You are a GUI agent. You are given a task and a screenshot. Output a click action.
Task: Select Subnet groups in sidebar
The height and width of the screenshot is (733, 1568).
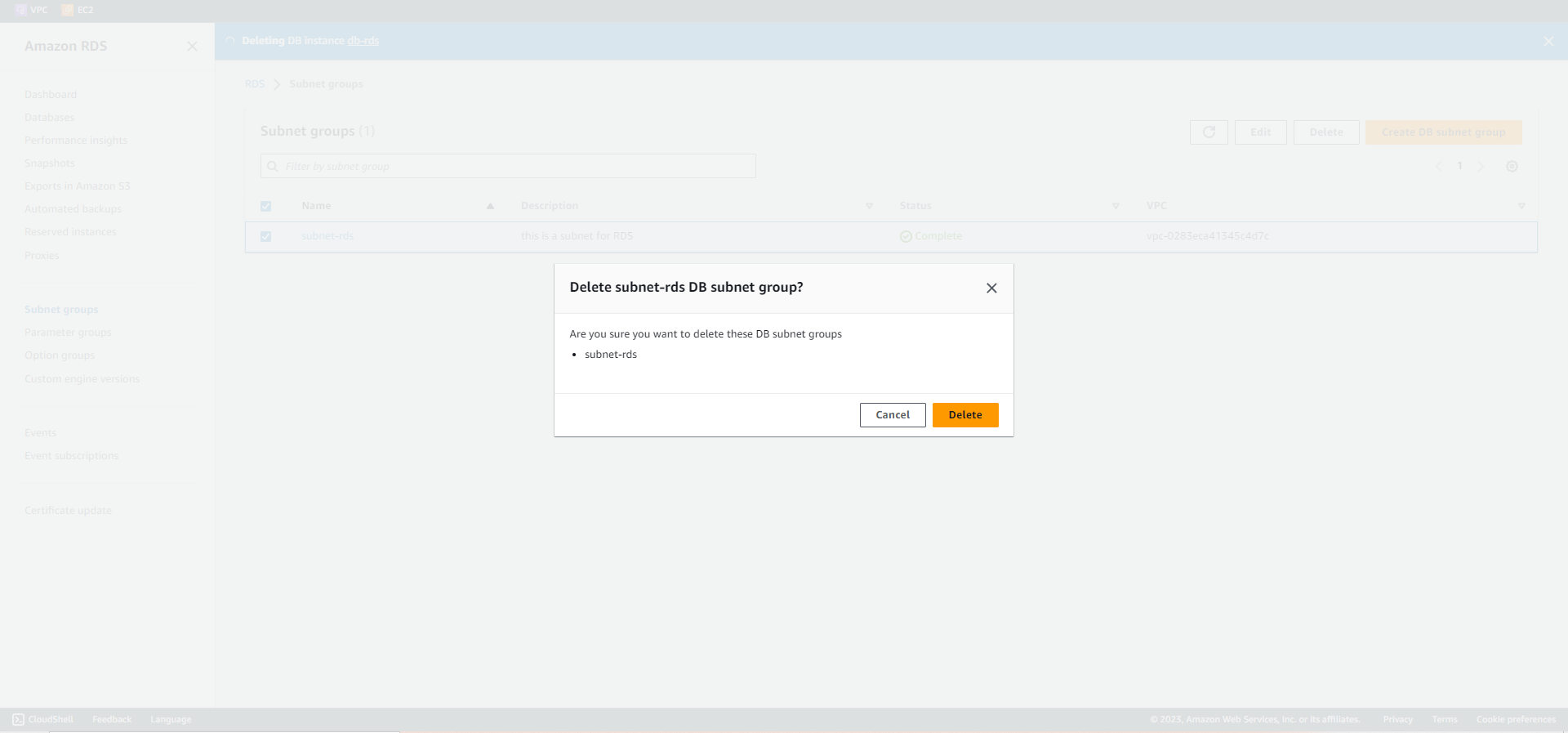coord(61,310)
